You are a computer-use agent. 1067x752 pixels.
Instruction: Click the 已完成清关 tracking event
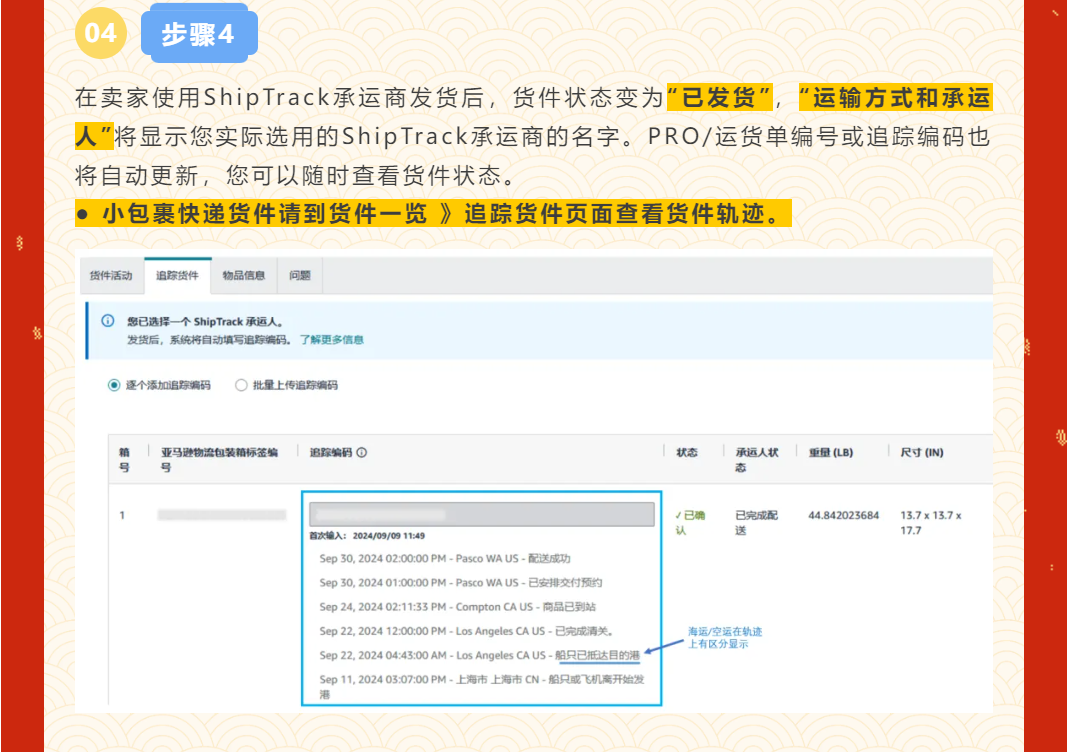pos(467,631)
